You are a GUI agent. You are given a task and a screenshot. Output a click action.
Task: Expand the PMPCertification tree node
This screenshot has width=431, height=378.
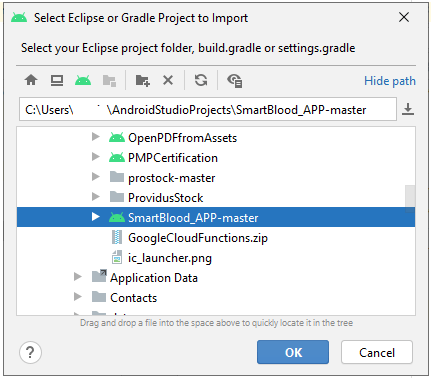[96, 157]
